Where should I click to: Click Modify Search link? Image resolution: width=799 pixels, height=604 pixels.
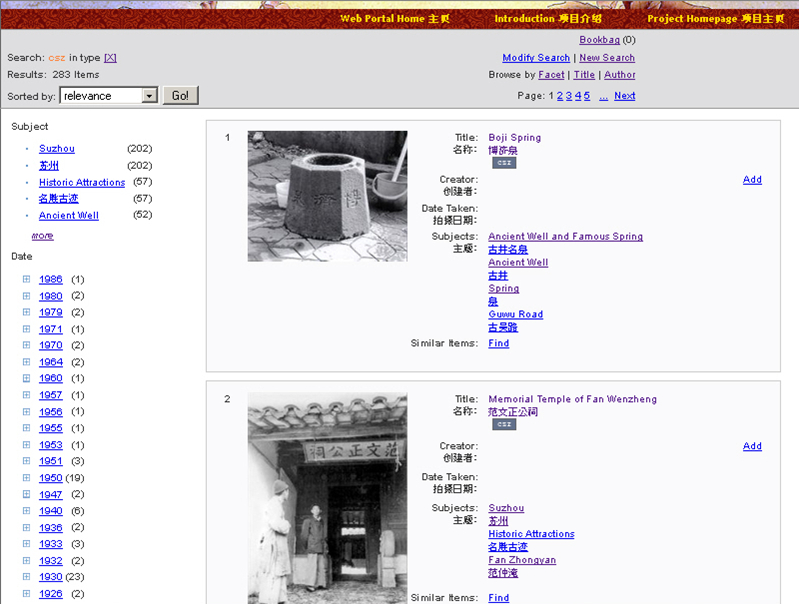(x=535, y=58)
